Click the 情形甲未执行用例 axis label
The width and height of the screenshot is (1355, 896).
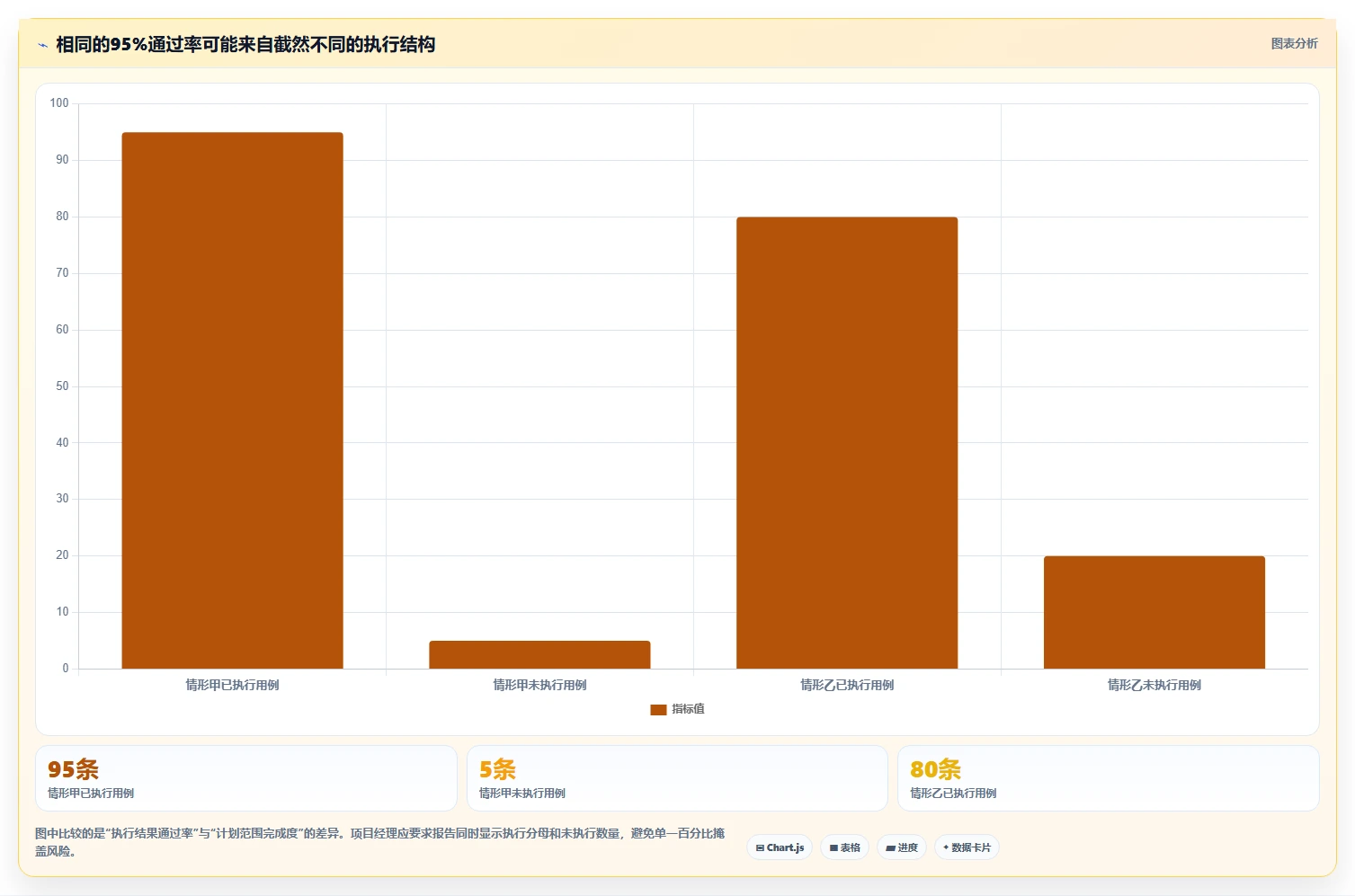tap(539, 685)
